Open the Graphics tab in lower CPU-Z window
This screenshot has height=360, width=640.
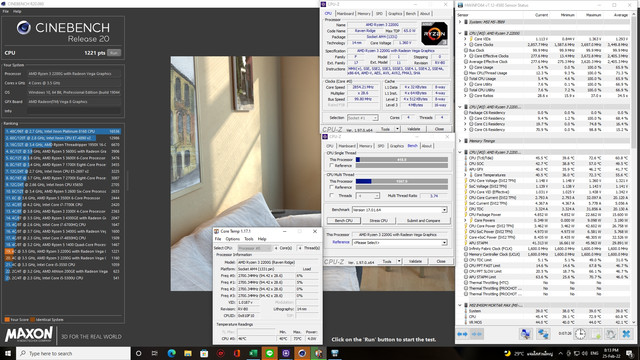click(x=396, y=146)
